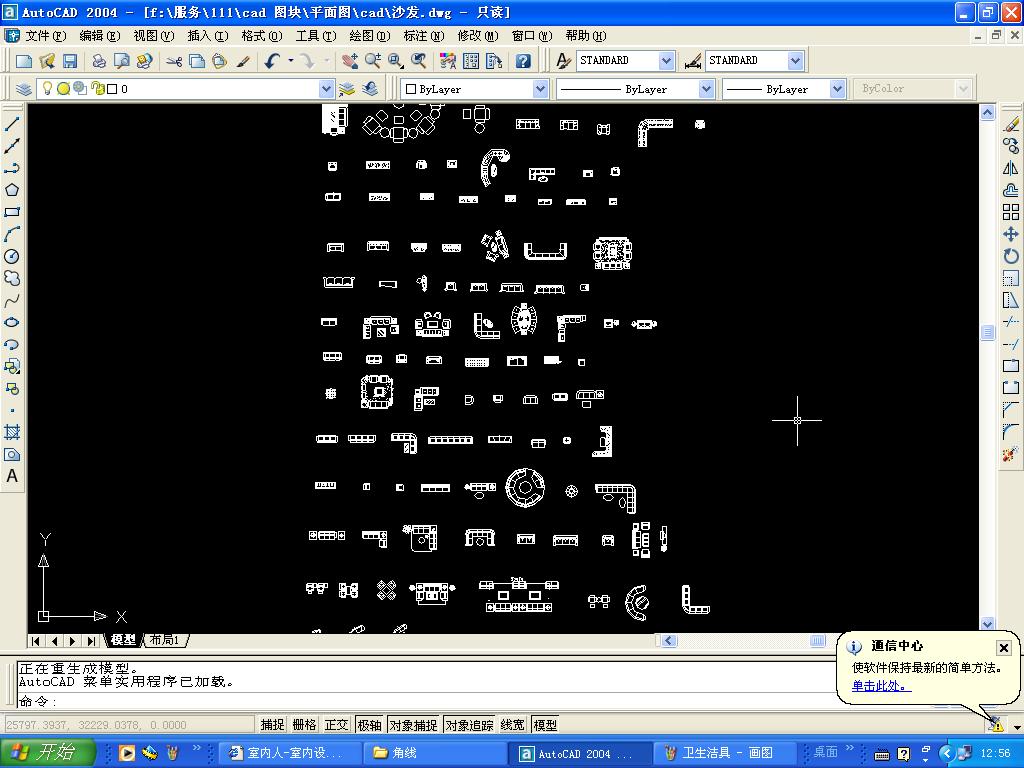The height and width of the screenshot is (768, 1024).
Task: Open the layer list dropdown
Action: pos(327,89)
